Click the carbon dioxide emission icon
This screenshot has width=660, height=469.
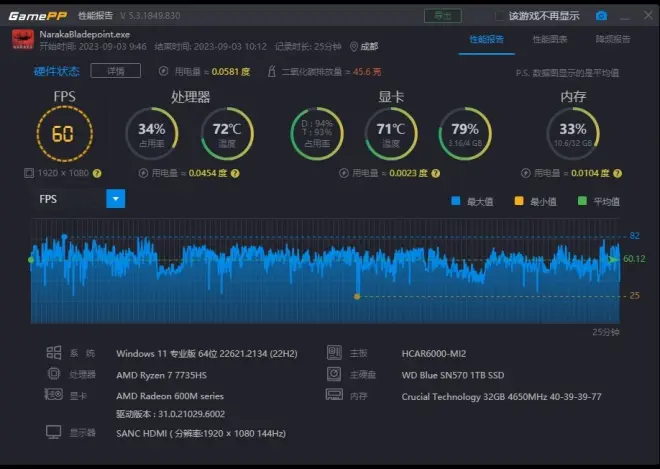coord(272,71)
